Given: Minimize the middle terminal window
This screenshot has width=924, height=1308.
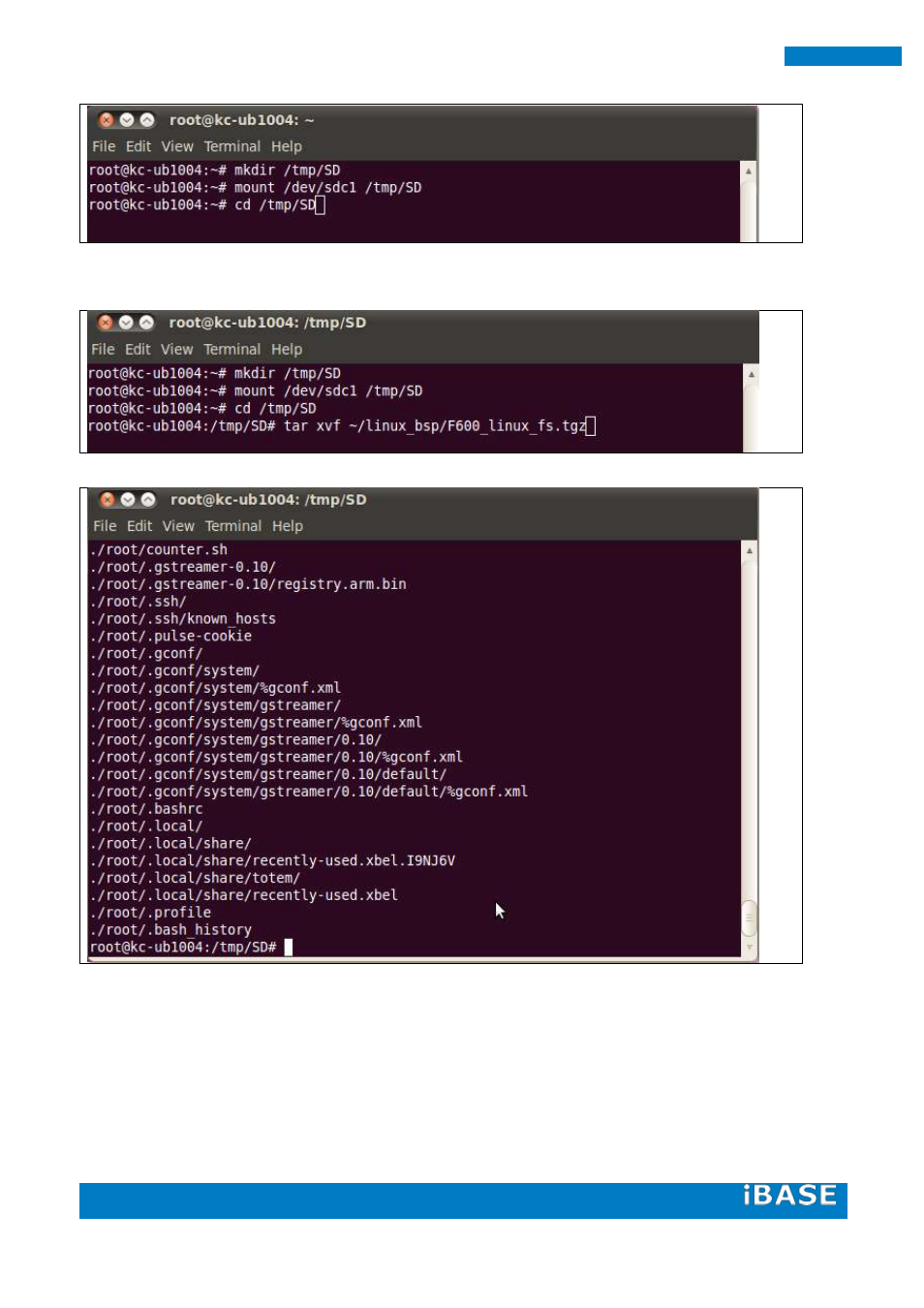Looking at the screenshot, I should click(126, 323).
